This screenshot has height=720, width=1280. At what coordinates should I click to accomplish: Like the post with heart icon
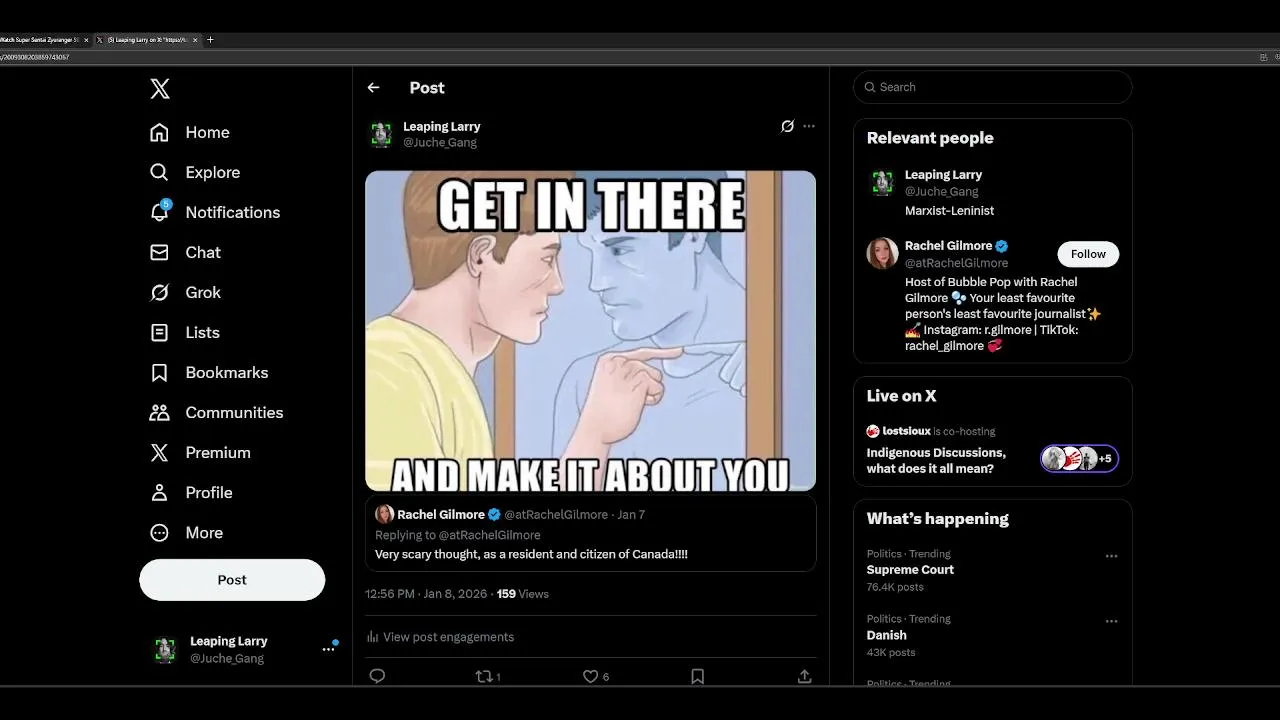(x=591, y=676)
